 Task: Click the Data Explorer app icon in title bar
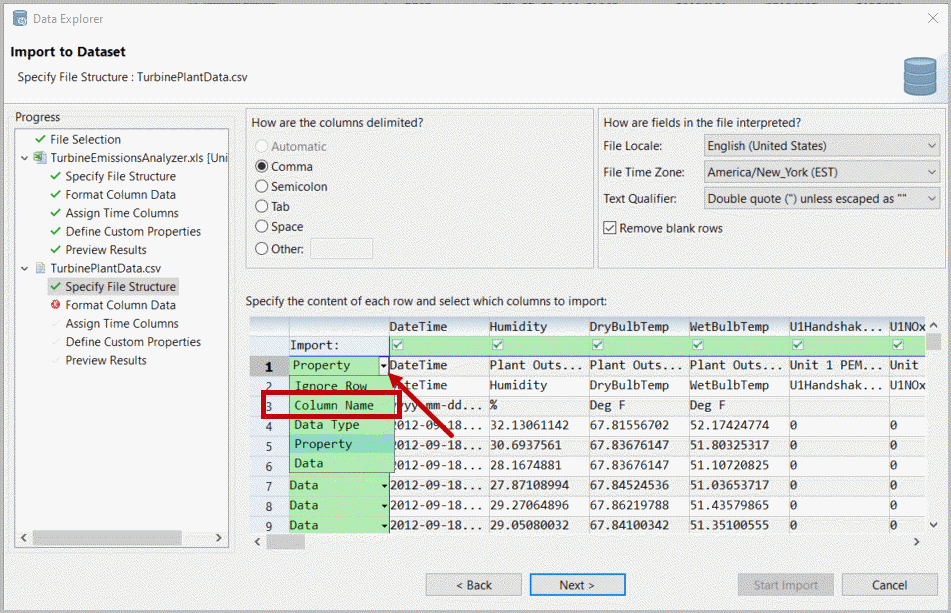19,19
